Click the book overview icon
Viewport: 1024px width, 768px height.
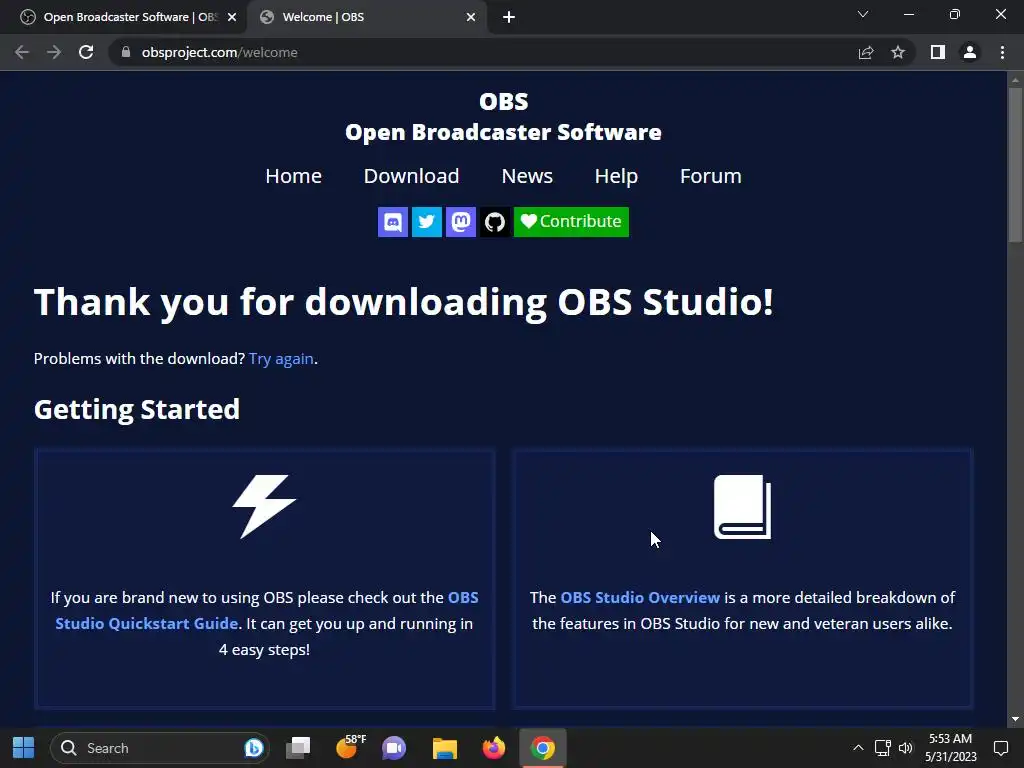click(743, 507)
